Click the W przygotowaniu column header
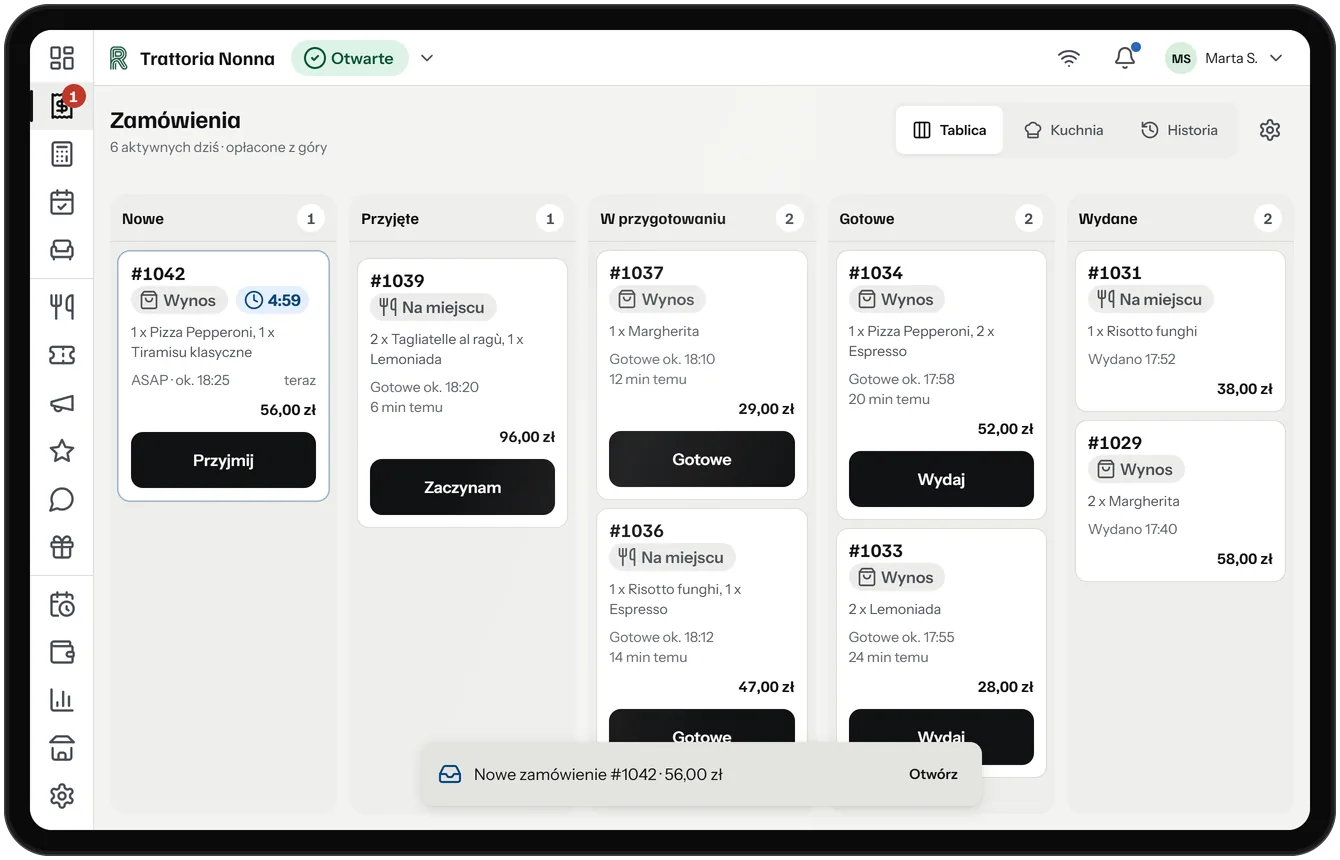Image resolution: width=1340 pixels, height=860 pixels. click(x=663, y=219)
